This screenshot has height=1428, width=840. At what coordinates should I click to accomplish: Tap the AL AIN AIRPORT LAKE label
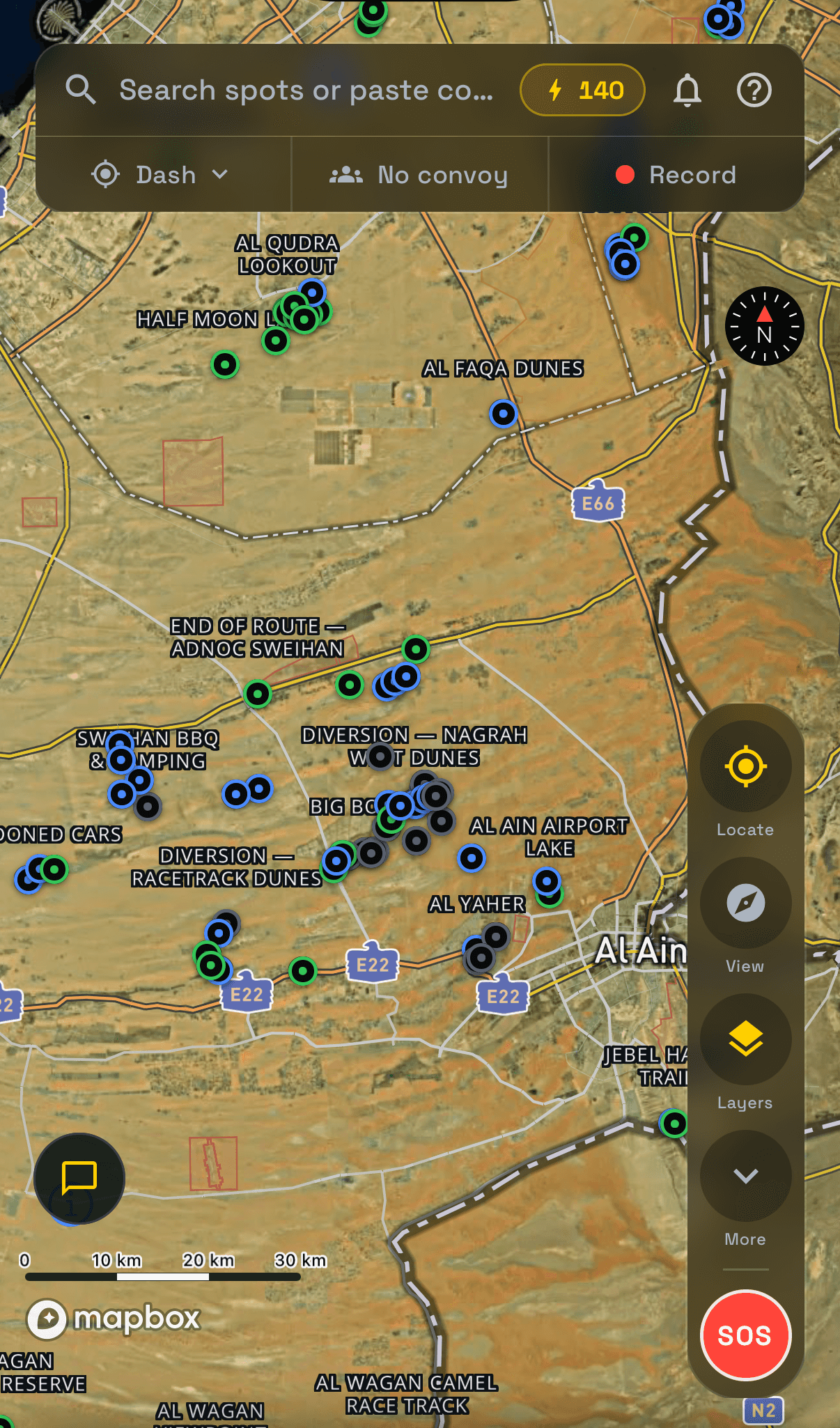click(550, 837)
